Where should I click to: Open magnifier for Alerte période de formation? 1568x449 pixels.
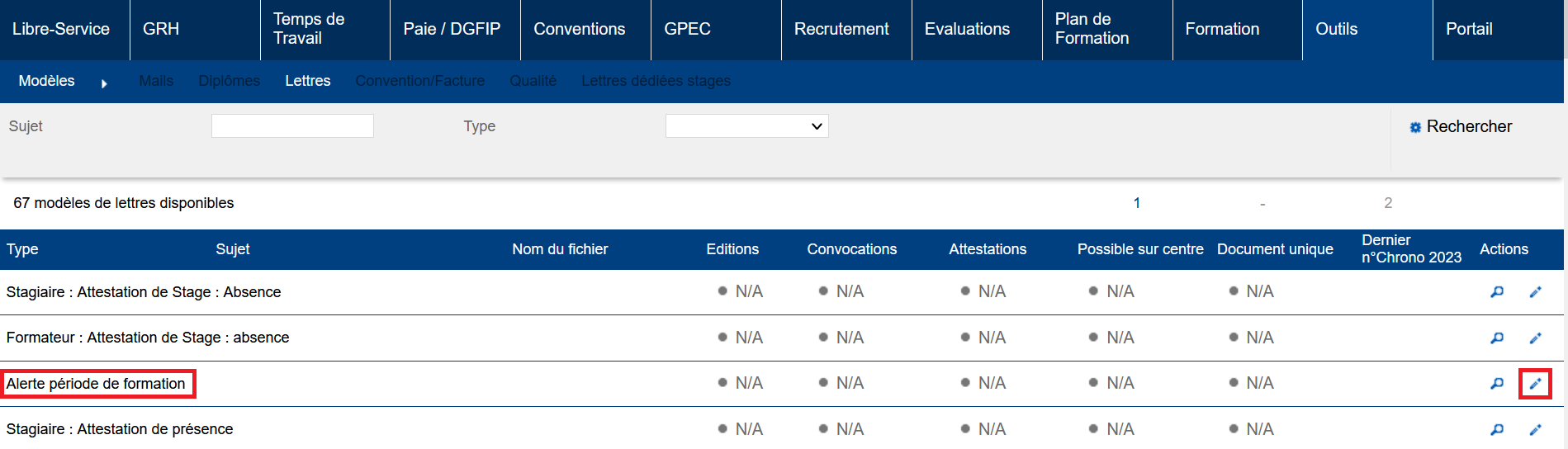[1496, 384]
